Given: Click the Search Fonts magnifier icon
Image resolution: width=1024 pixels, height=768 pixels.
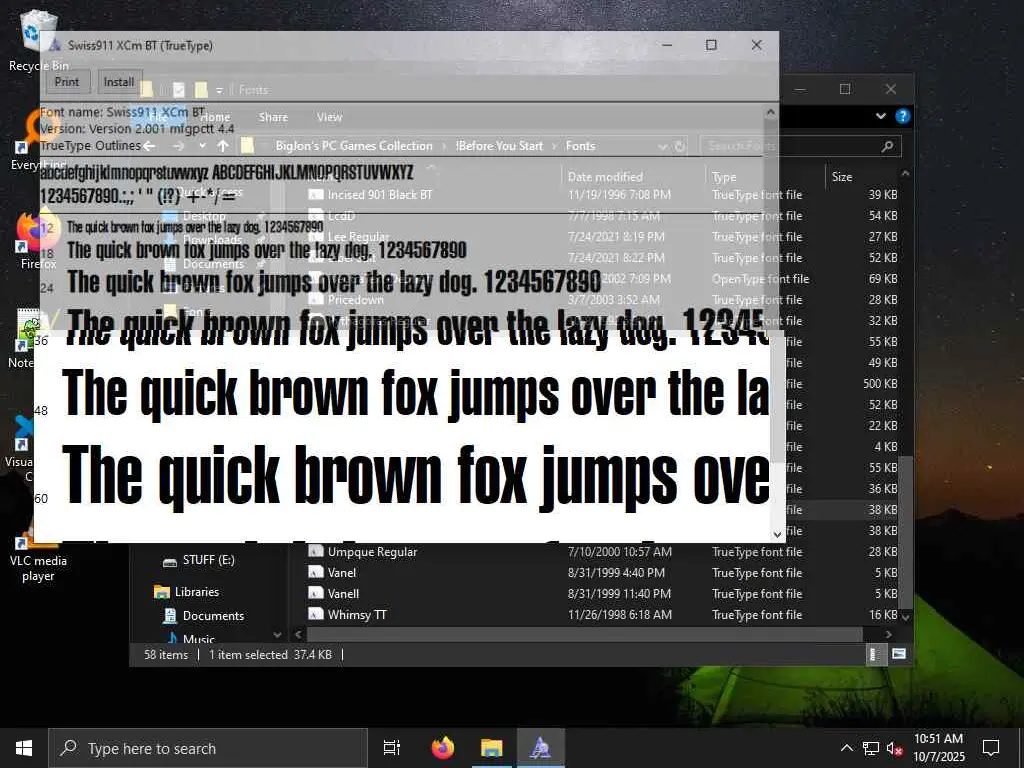Looking at the screenshot, I should pos(887,146).
